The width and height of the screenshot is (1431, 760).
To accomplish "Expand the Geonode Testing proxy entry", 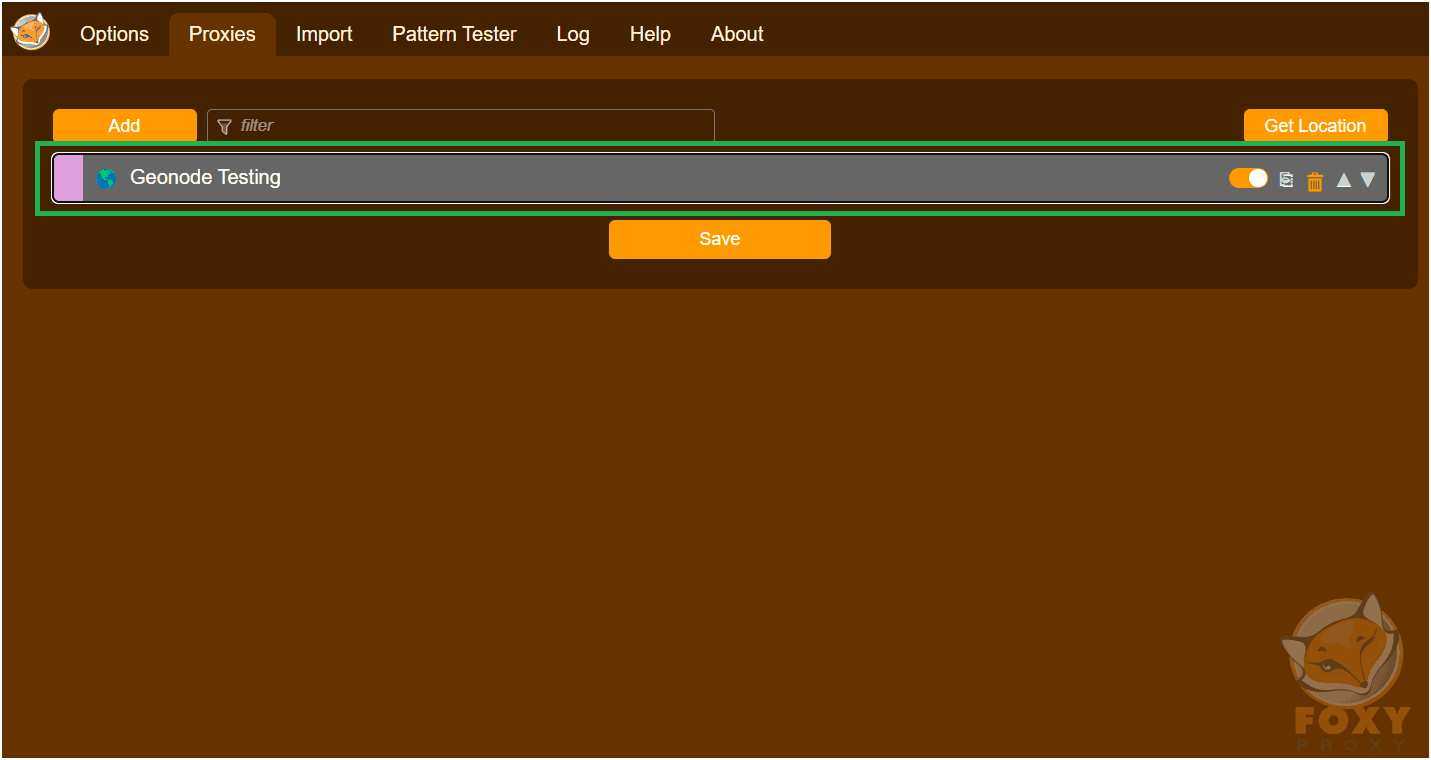I will pyautogui.click(x=600, y=178).
